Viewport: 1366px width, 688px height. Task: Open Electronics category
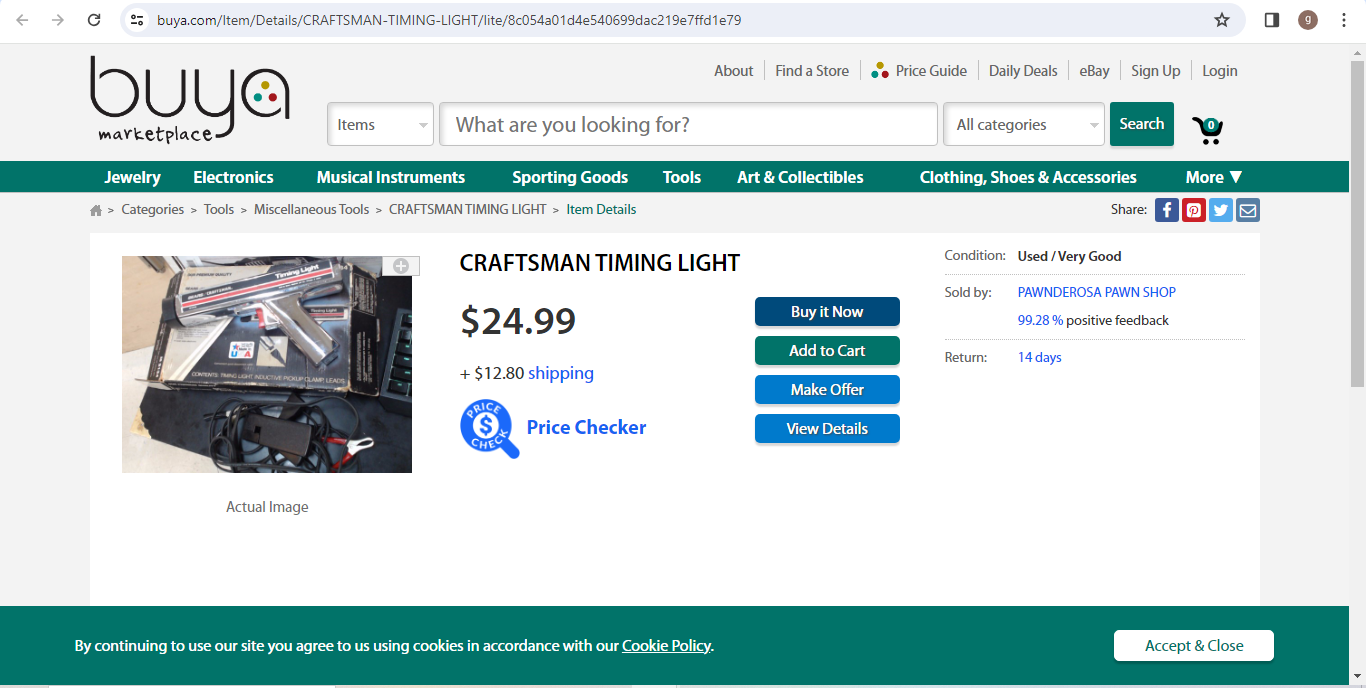(x=233, y=177)
